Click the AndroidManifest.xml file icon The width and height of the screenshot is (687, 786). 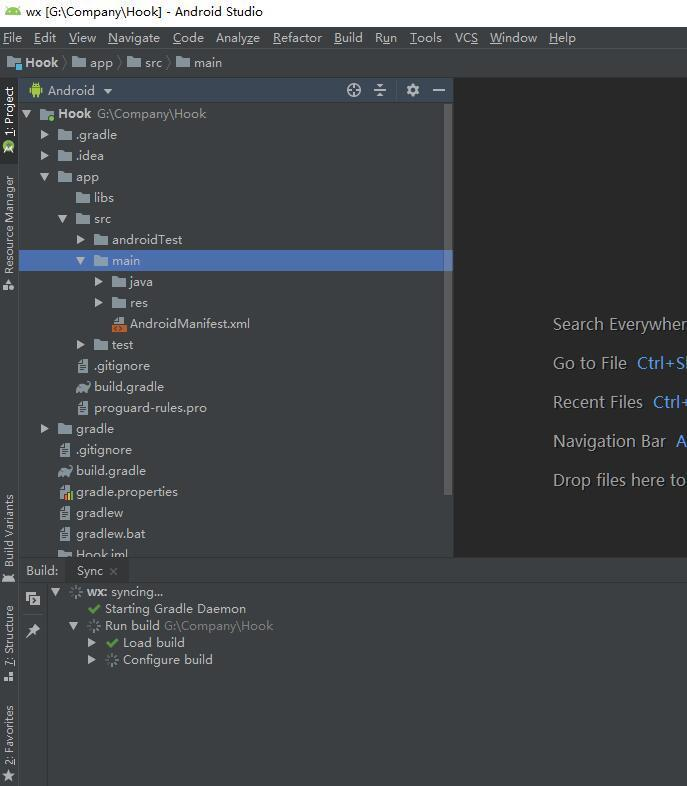119,324
